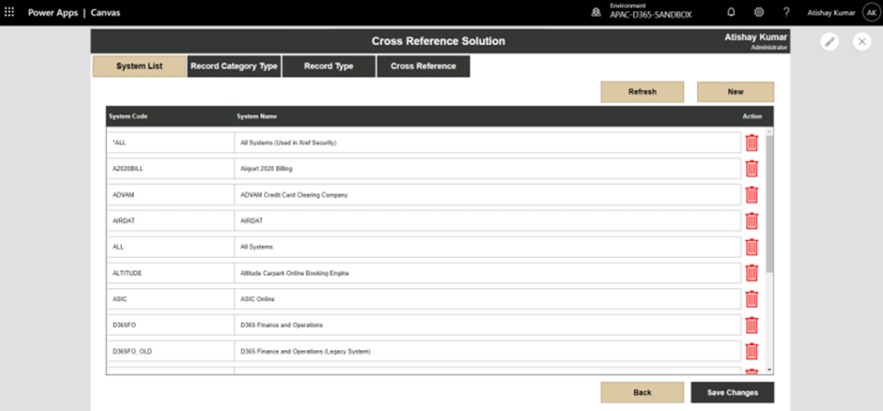The image size is (883, 411).
Task: Open the app launcher waffle icon
Action: click(9, 12)
